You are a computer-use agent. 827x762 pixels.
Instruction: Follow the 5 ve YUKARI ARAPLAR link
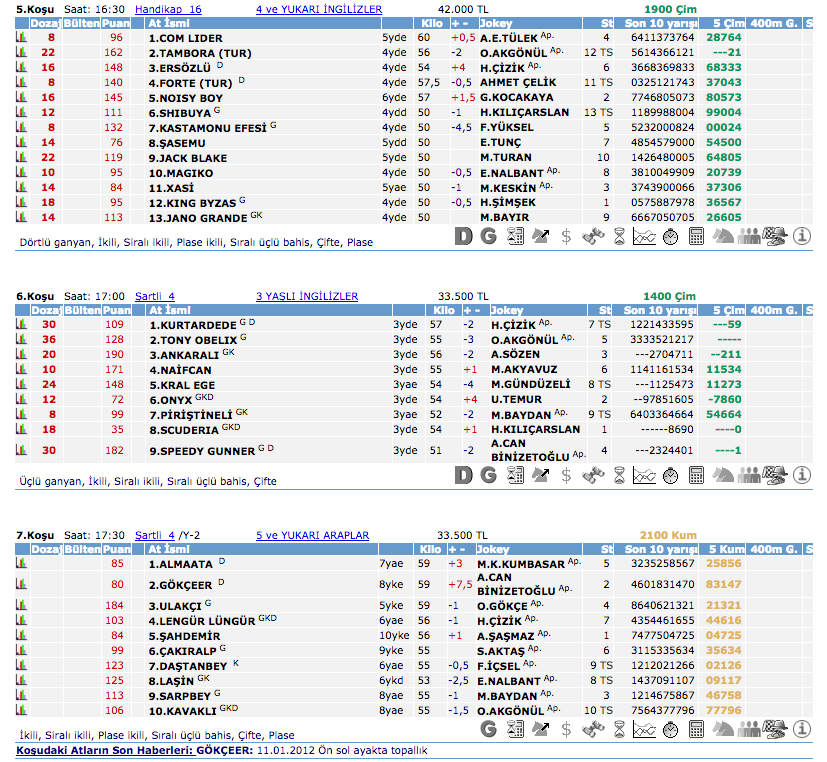coord(312,535)
